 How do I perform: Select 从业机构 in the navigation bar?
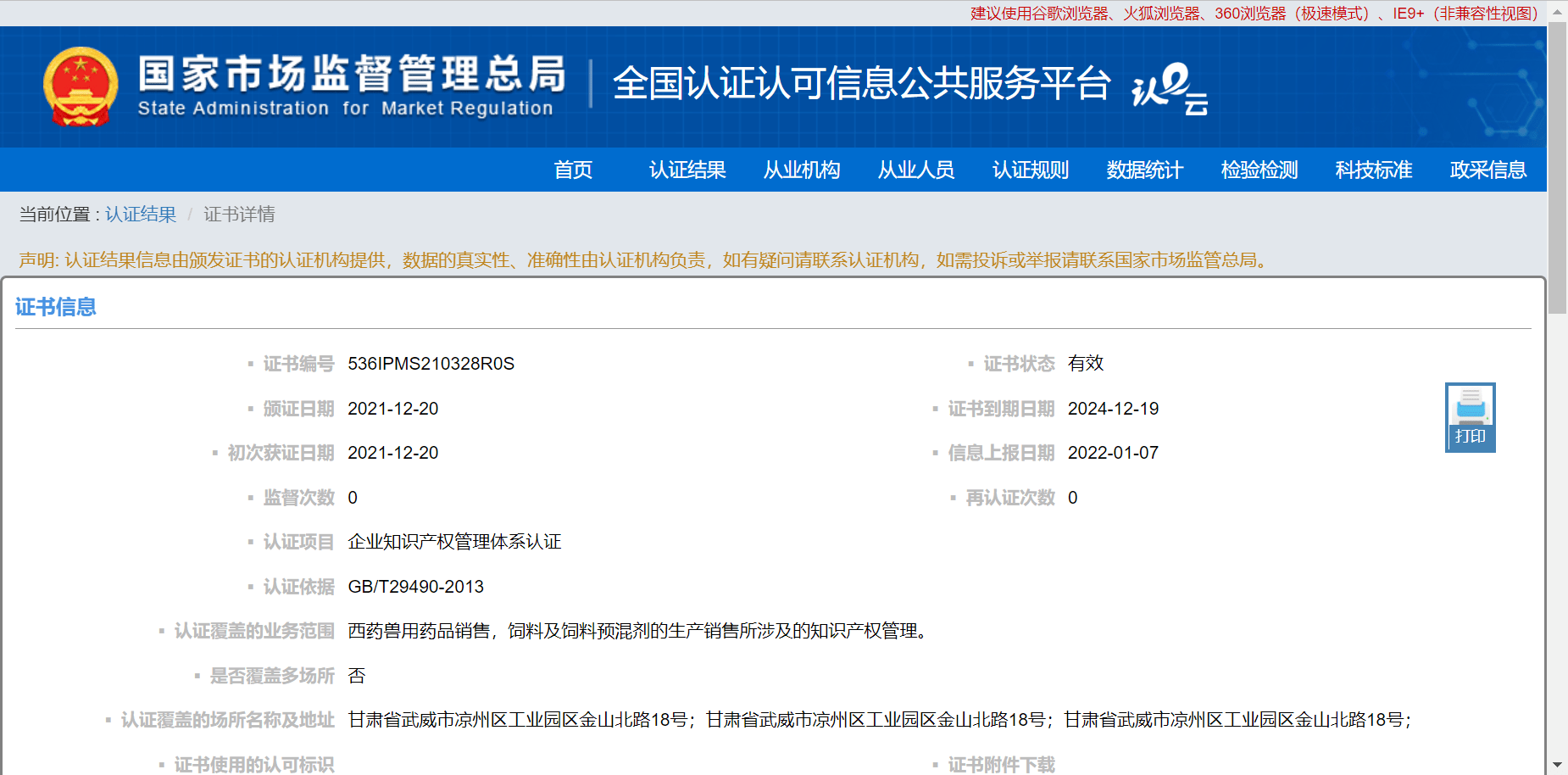point(802,170)
